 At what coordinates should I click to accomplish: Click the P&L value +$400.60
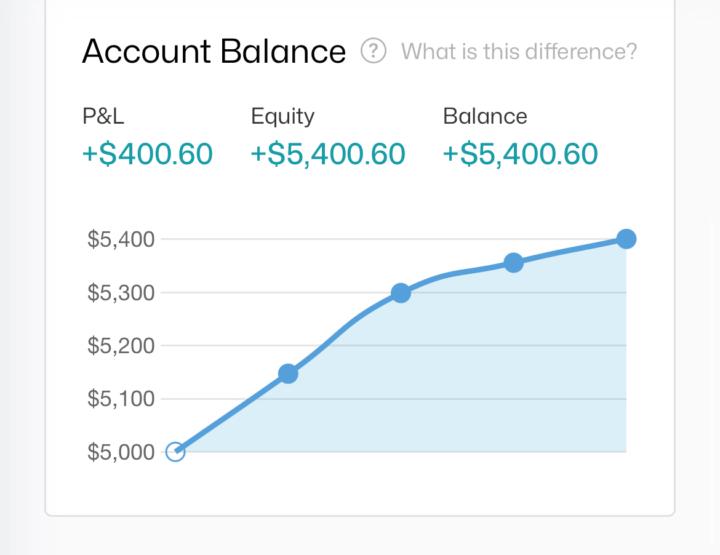147,154
